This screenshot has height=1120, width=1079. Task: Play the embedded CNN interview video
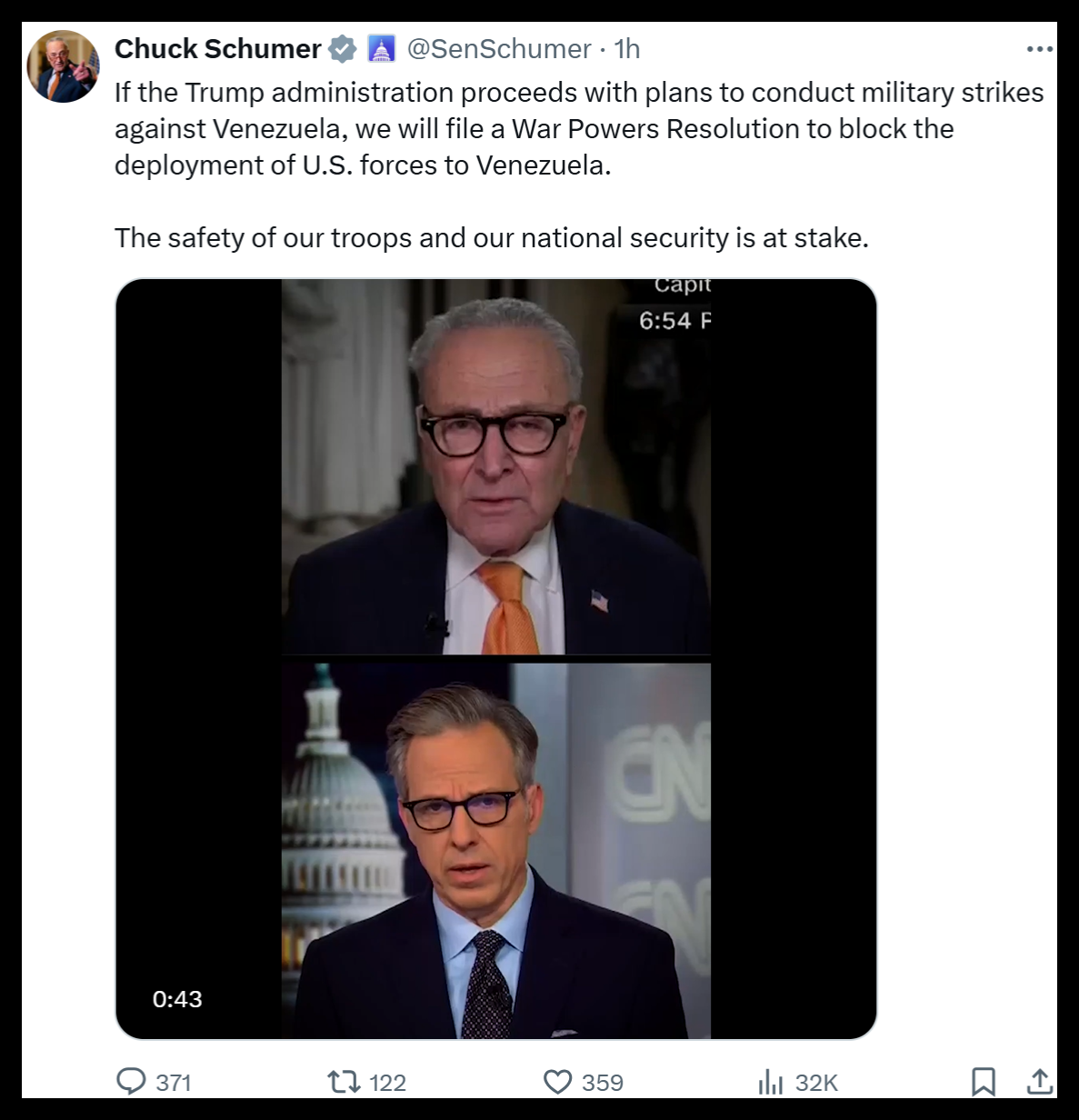pos(495,658)
